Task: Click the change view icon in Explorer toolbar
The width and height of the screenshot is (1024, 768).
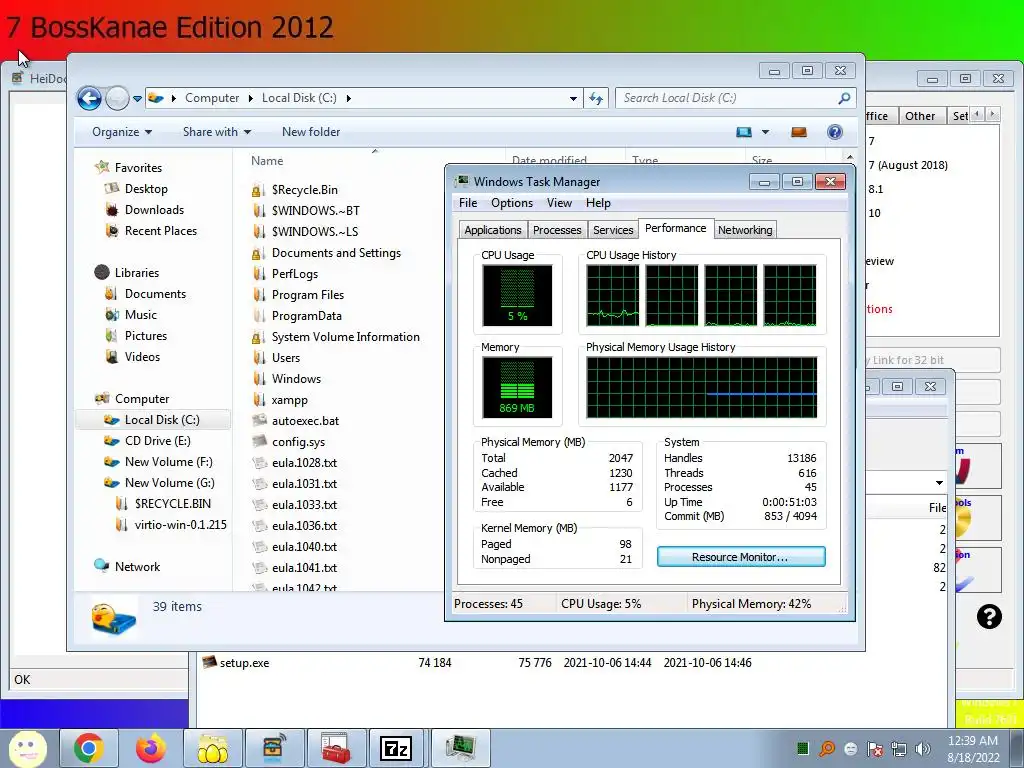Action: tap(744, 132)
